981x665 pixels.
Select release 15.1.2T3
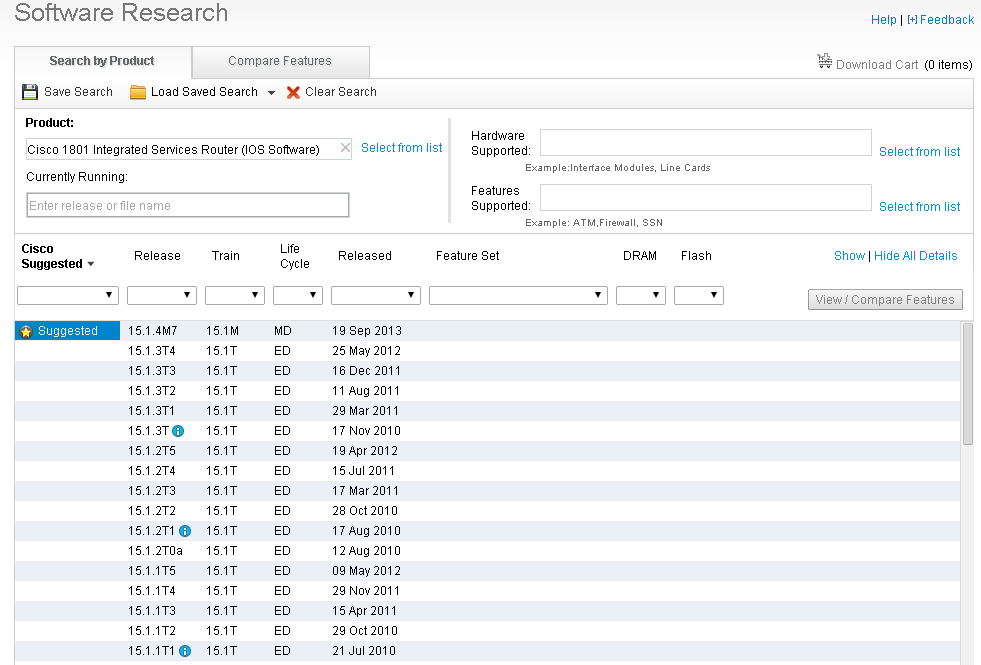tap(487, 491)
